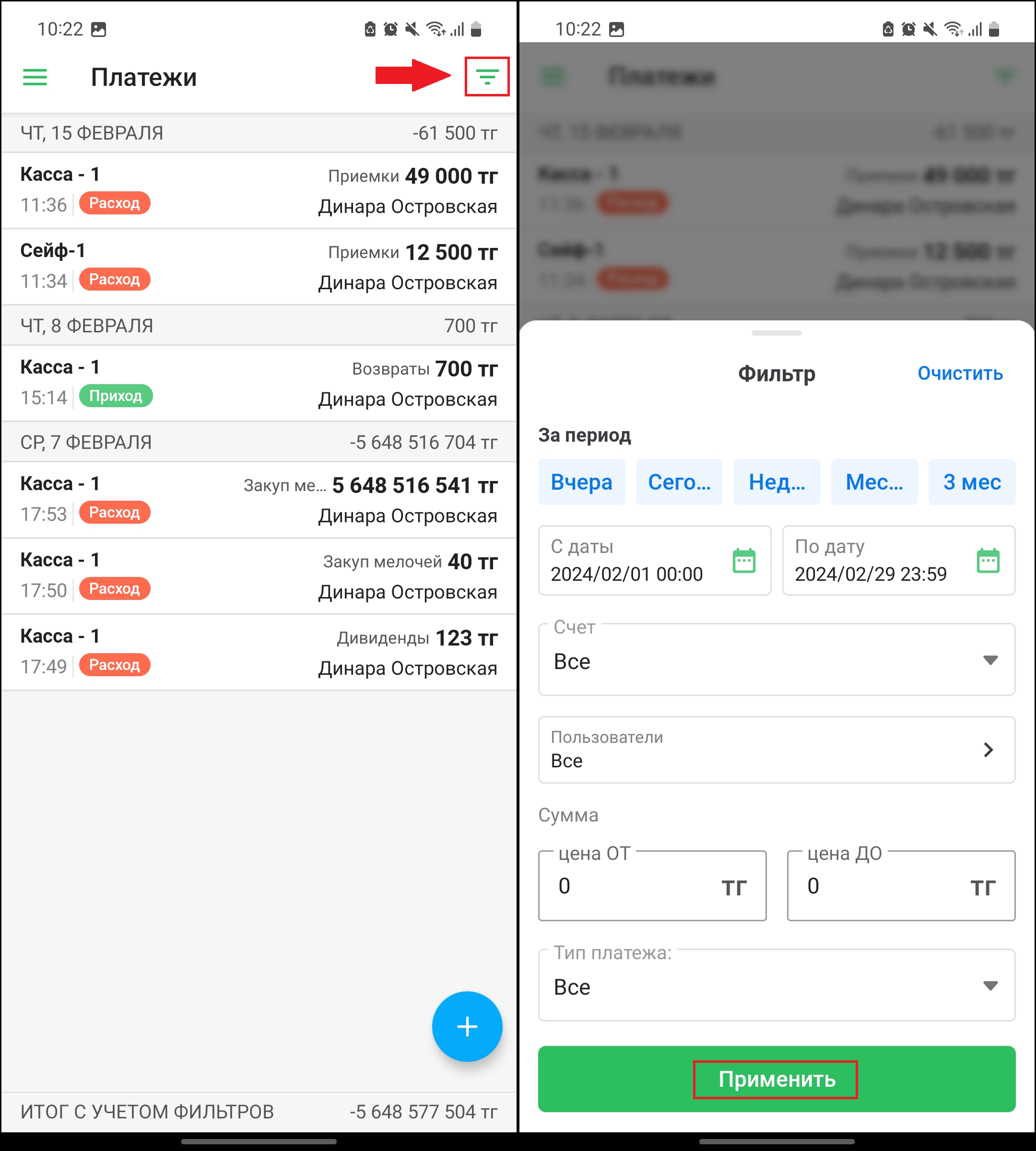The width and height of the screenshot is (1036, 1151).
Task: Tap the filter icon in header
Action: [x=487, y=76]
